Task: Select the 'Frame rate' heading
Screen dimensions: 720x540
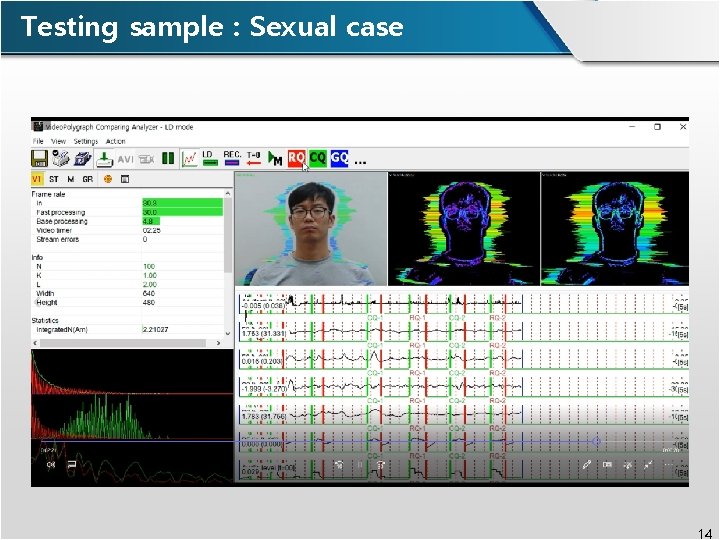Action: [x=48, y=194]
